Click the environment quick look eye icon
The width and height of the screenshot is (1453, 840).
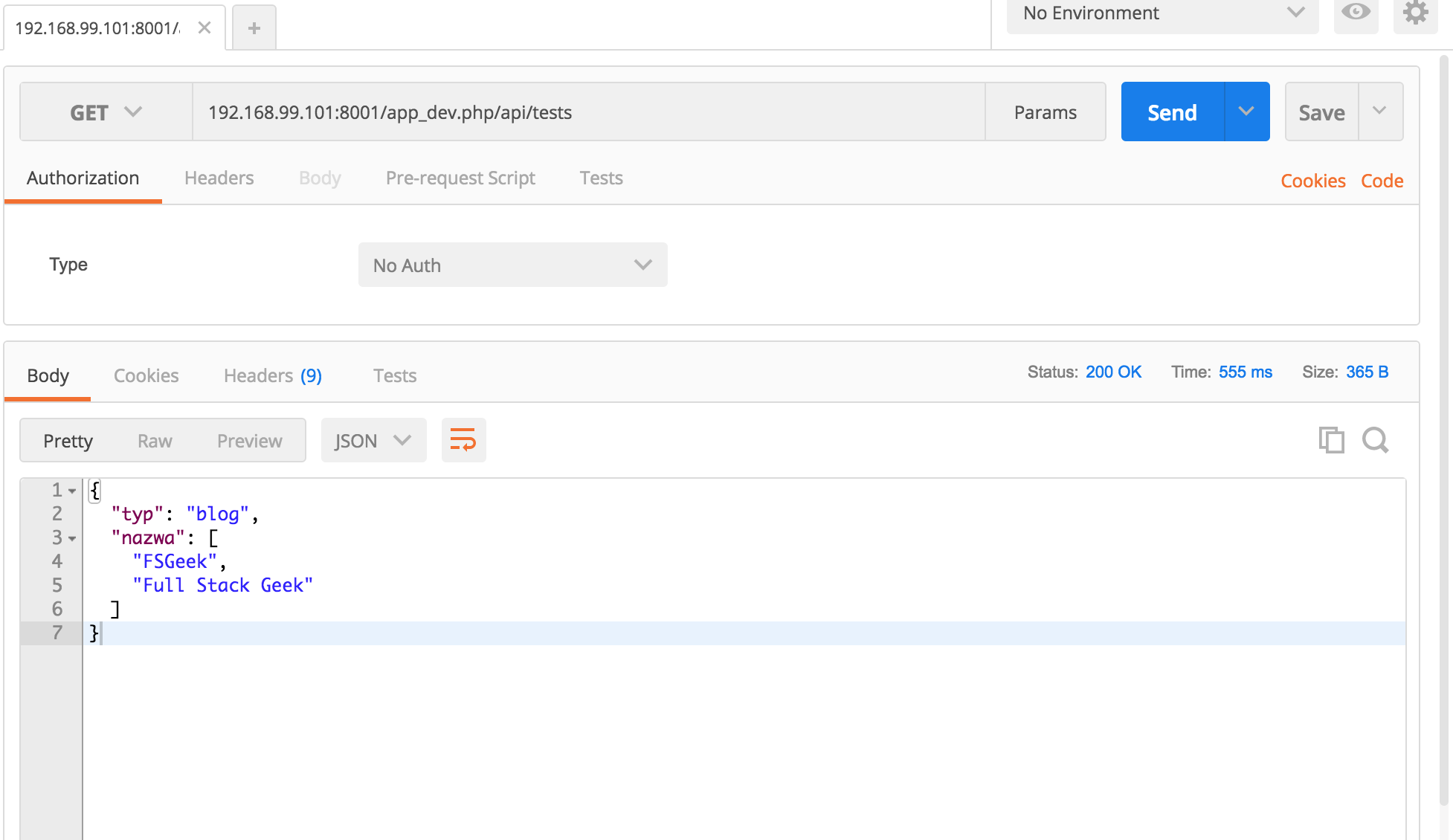click(1356, 13)
